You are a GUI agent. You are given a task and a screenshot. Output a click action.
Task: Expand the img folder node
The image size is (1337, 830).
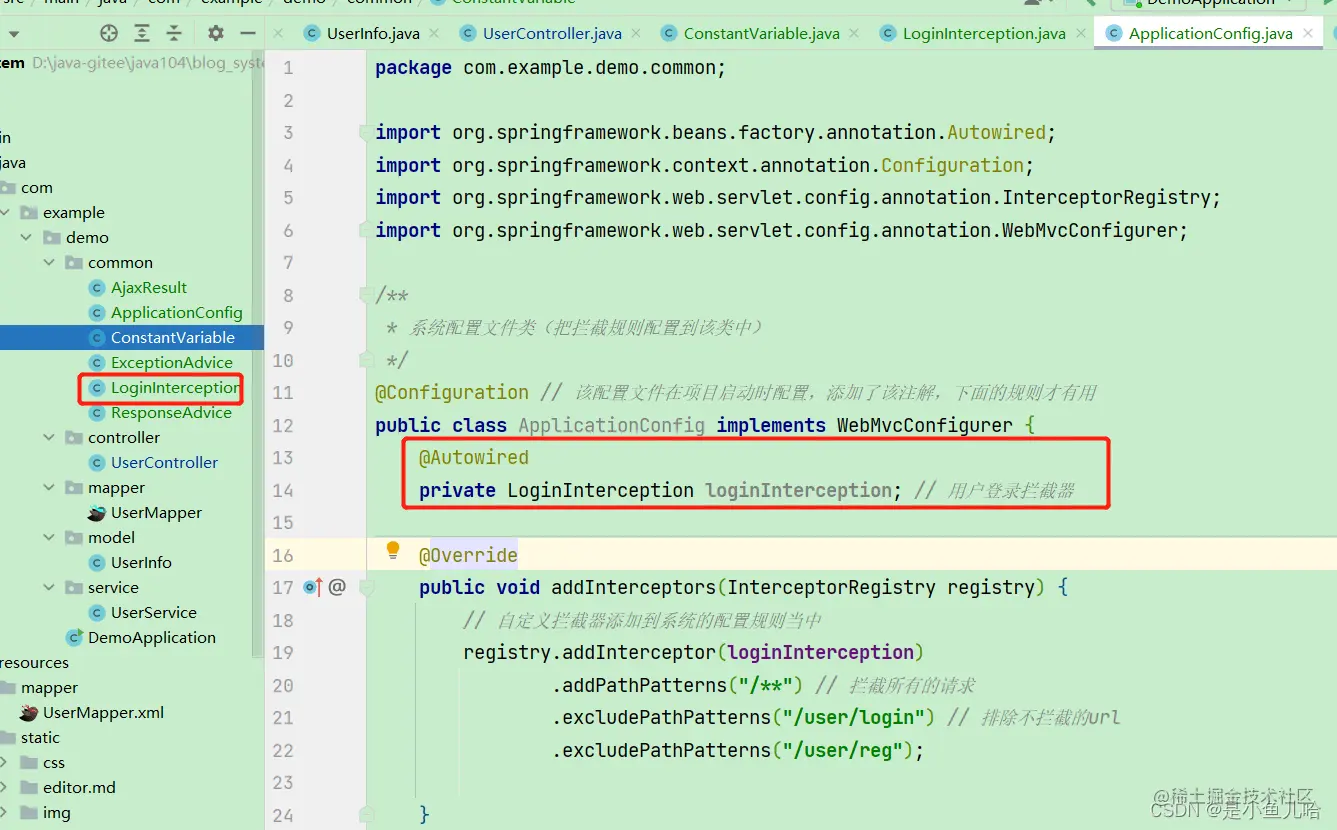point(5,812)
